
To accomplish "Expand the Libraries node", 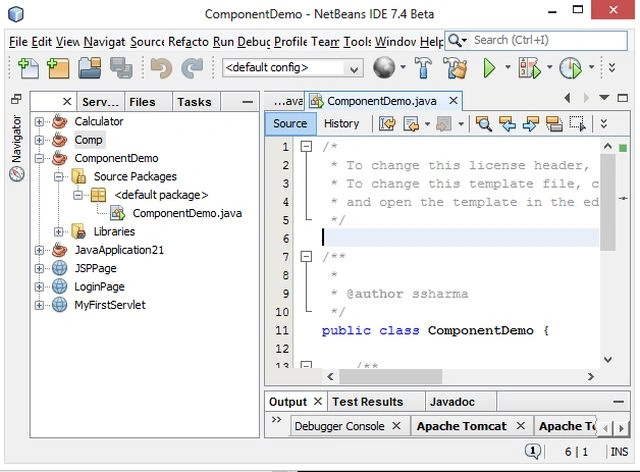I will point(58,232).
